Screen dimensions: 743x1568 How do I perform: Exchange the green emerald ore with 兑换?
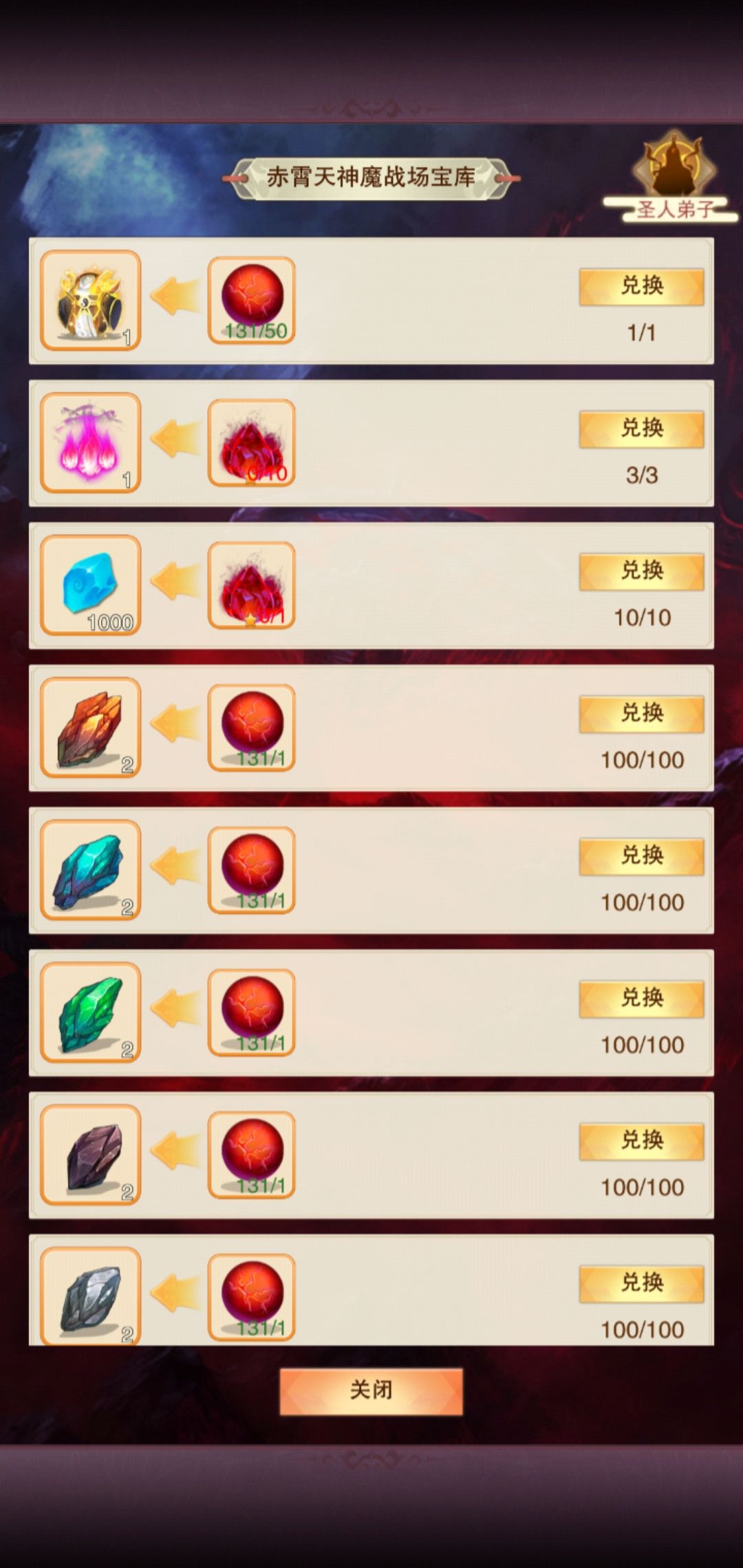click(x=641, y=999)
